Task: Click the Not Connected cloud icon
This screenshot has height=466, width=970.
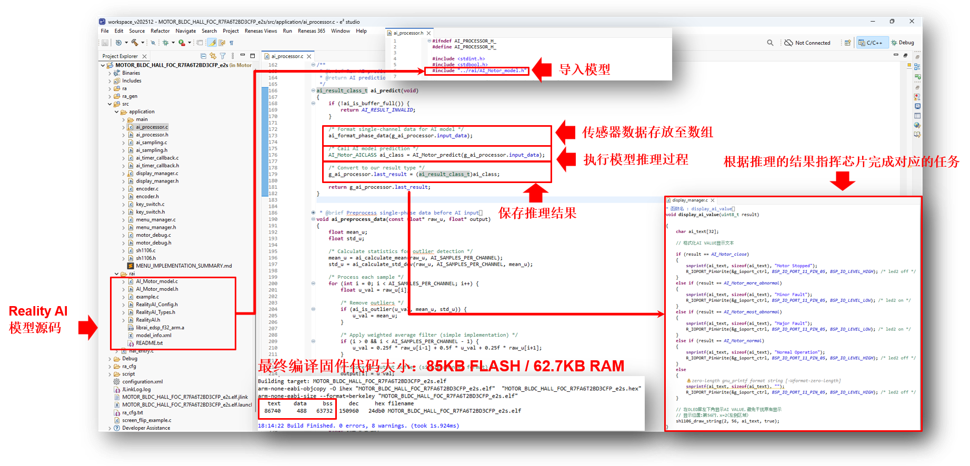Action: pyautogui.click(x=788, y=43)
